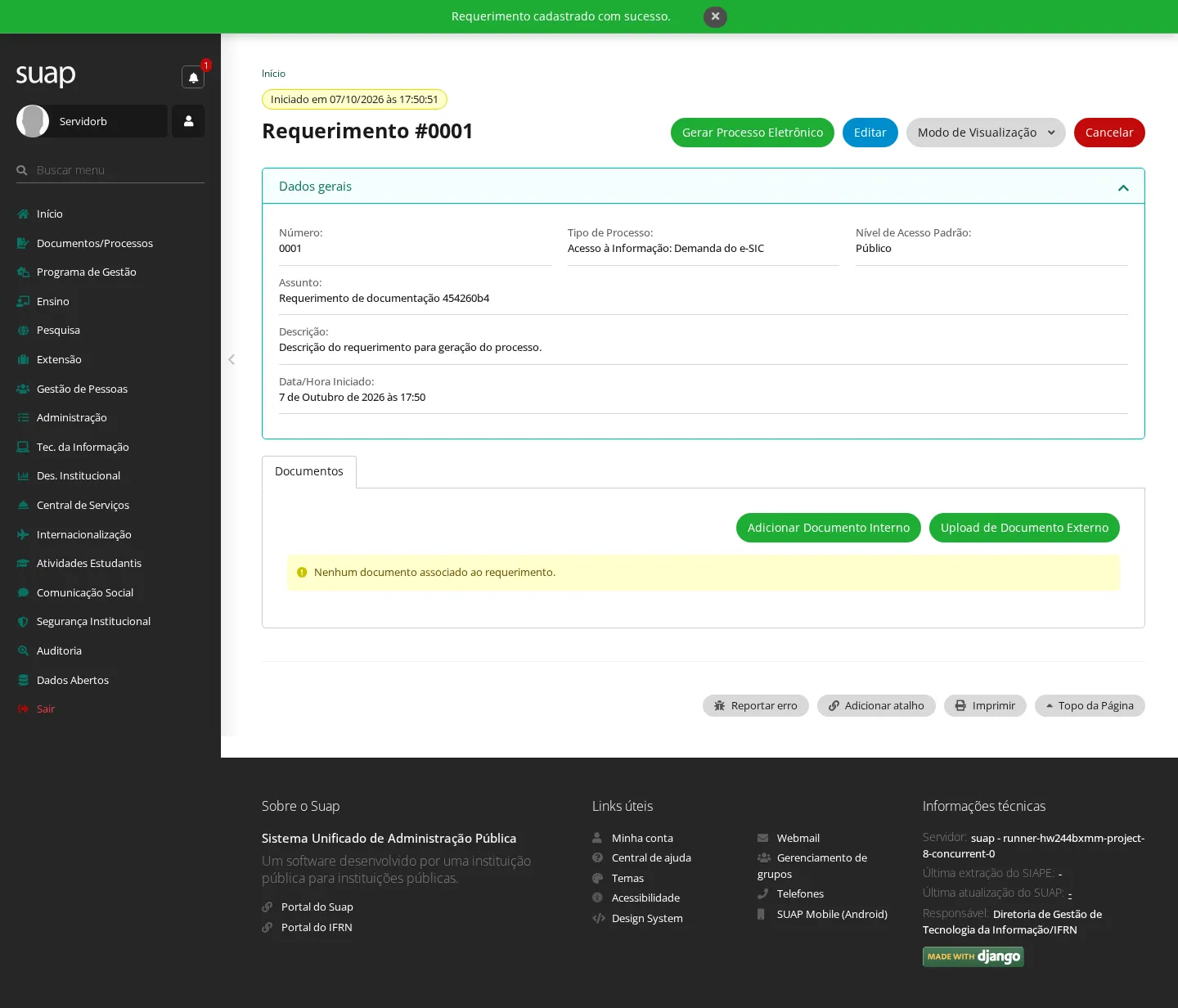The width and height of the screenshot is (1178, 1008).
Task: Open the Portal do IFRN footer link
Action: 317,927
